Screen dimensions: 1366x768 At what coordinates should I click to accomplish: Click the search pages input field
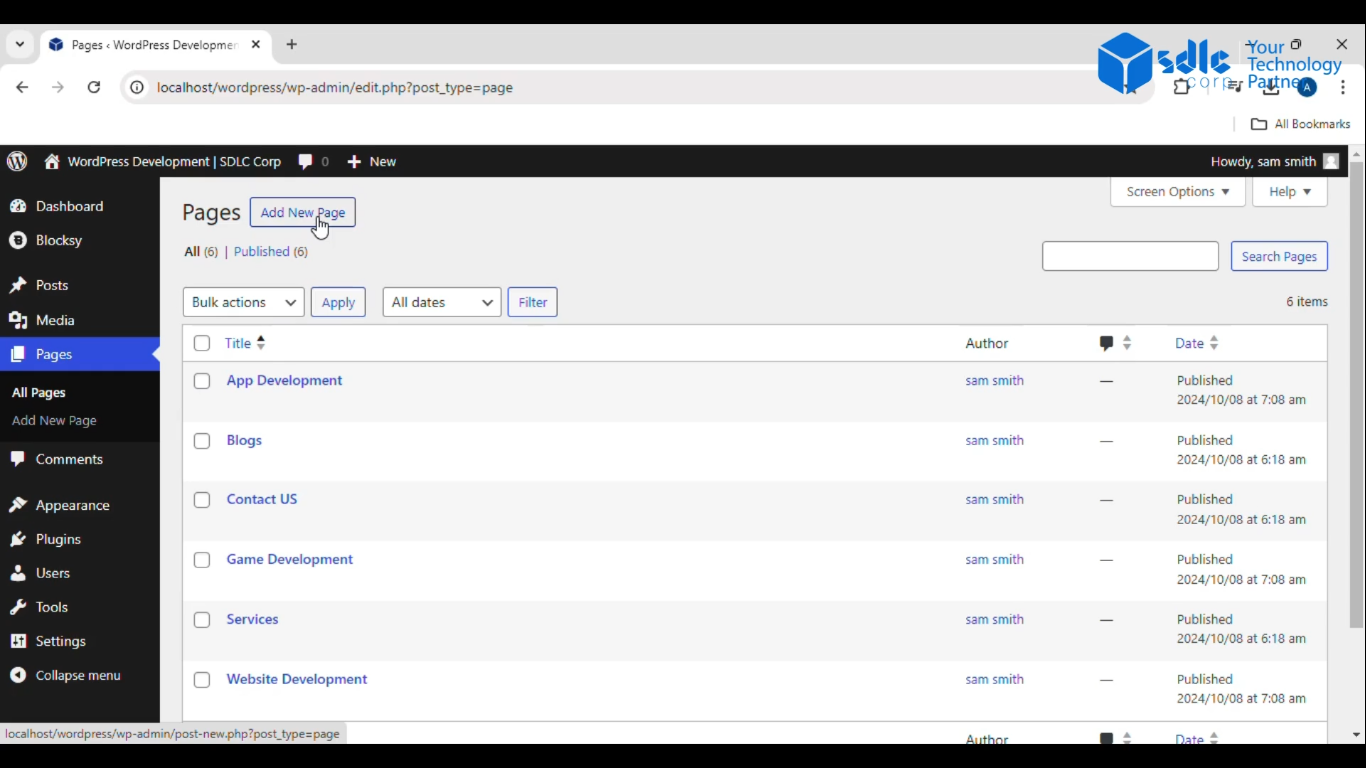tap(1130, 256)
